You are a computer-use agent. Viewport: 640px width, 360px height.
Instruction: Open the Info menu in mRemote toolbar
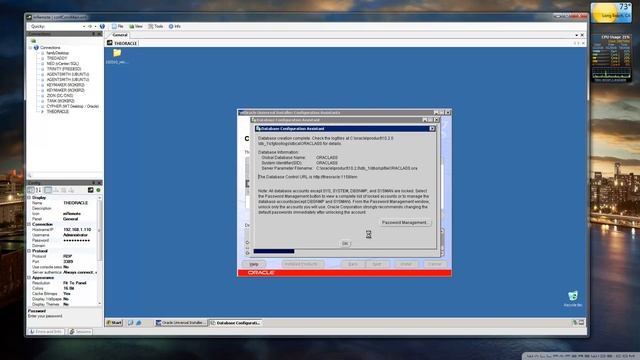175,26
